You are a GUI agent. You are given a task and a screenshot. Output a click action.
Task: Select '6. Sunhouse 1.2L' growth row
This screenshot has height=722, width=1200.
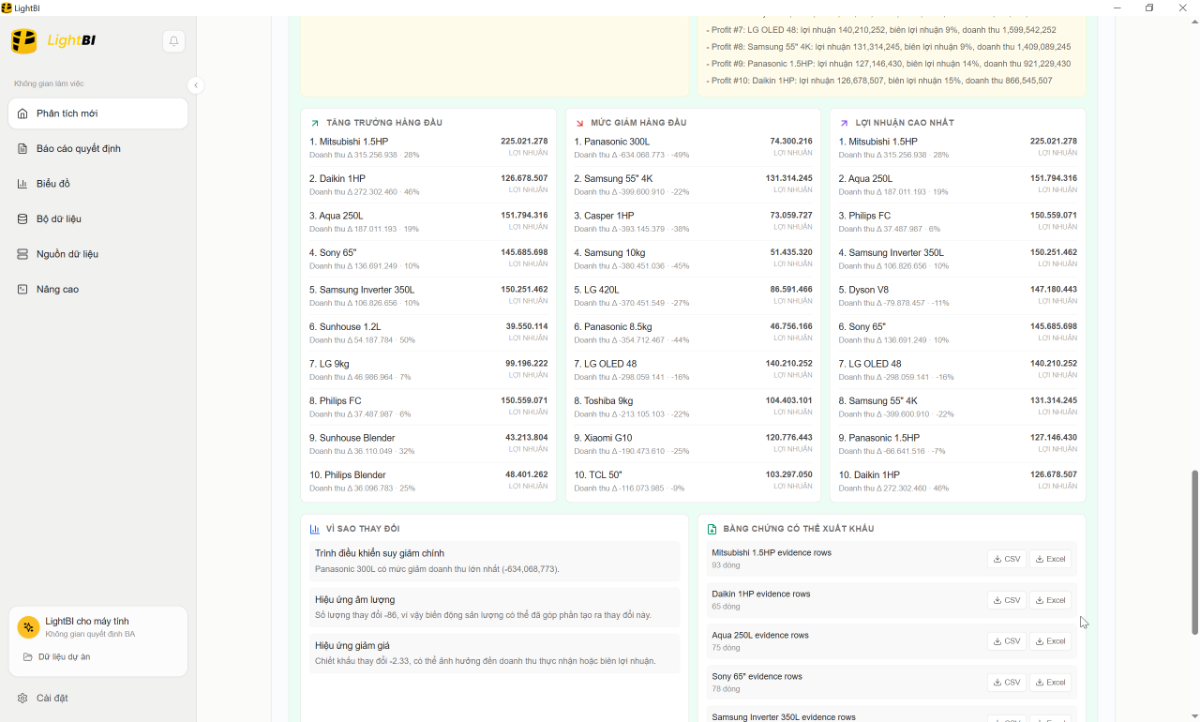[x=428, y=333]
